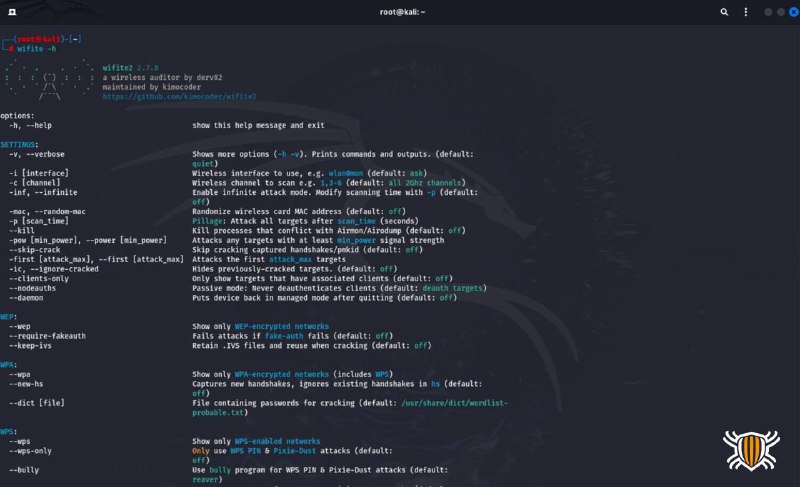
Task: Click the 'SETTINGS:' section heading
Action: click(19, 145)
